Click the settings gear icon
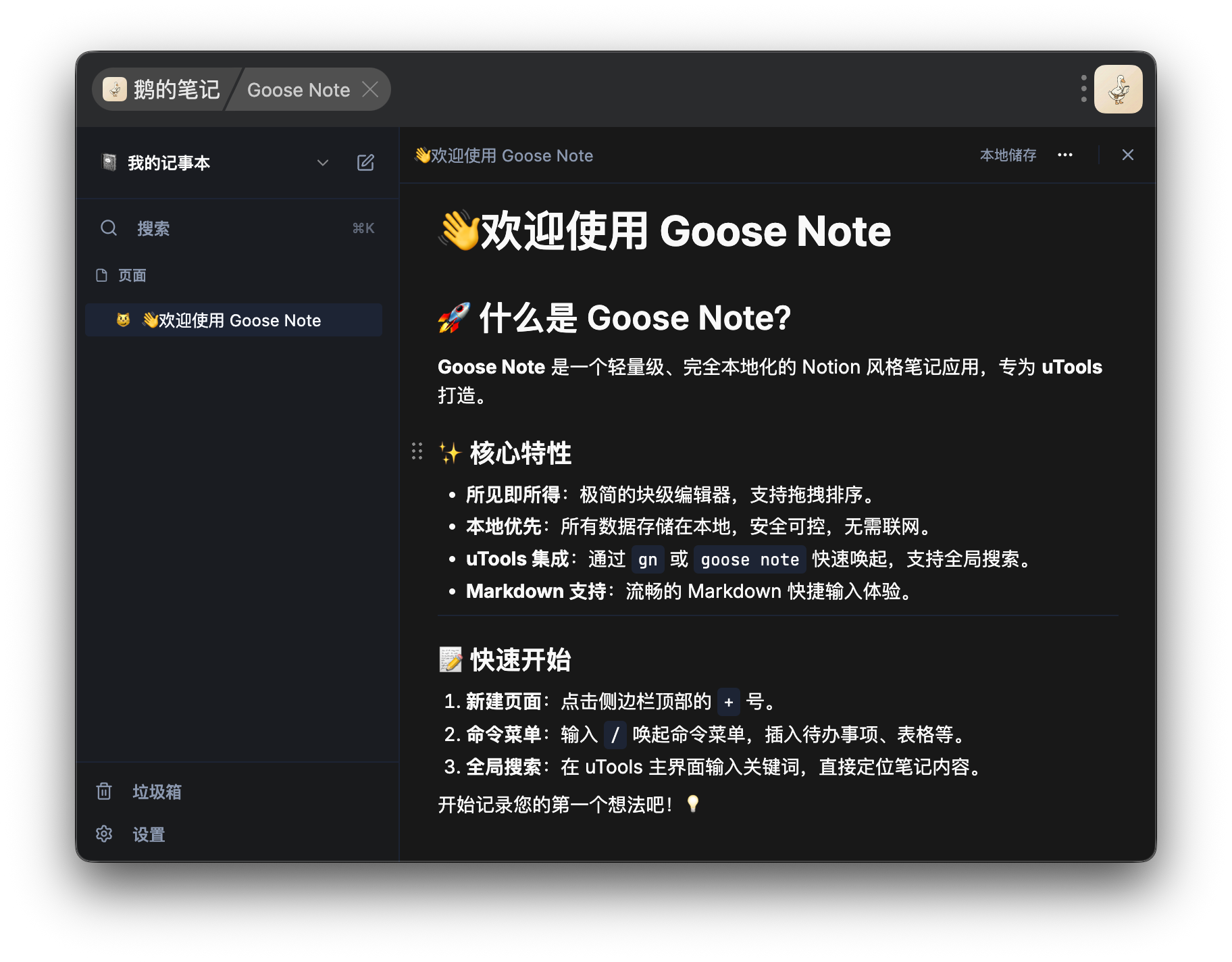 [x=104, y=834]
